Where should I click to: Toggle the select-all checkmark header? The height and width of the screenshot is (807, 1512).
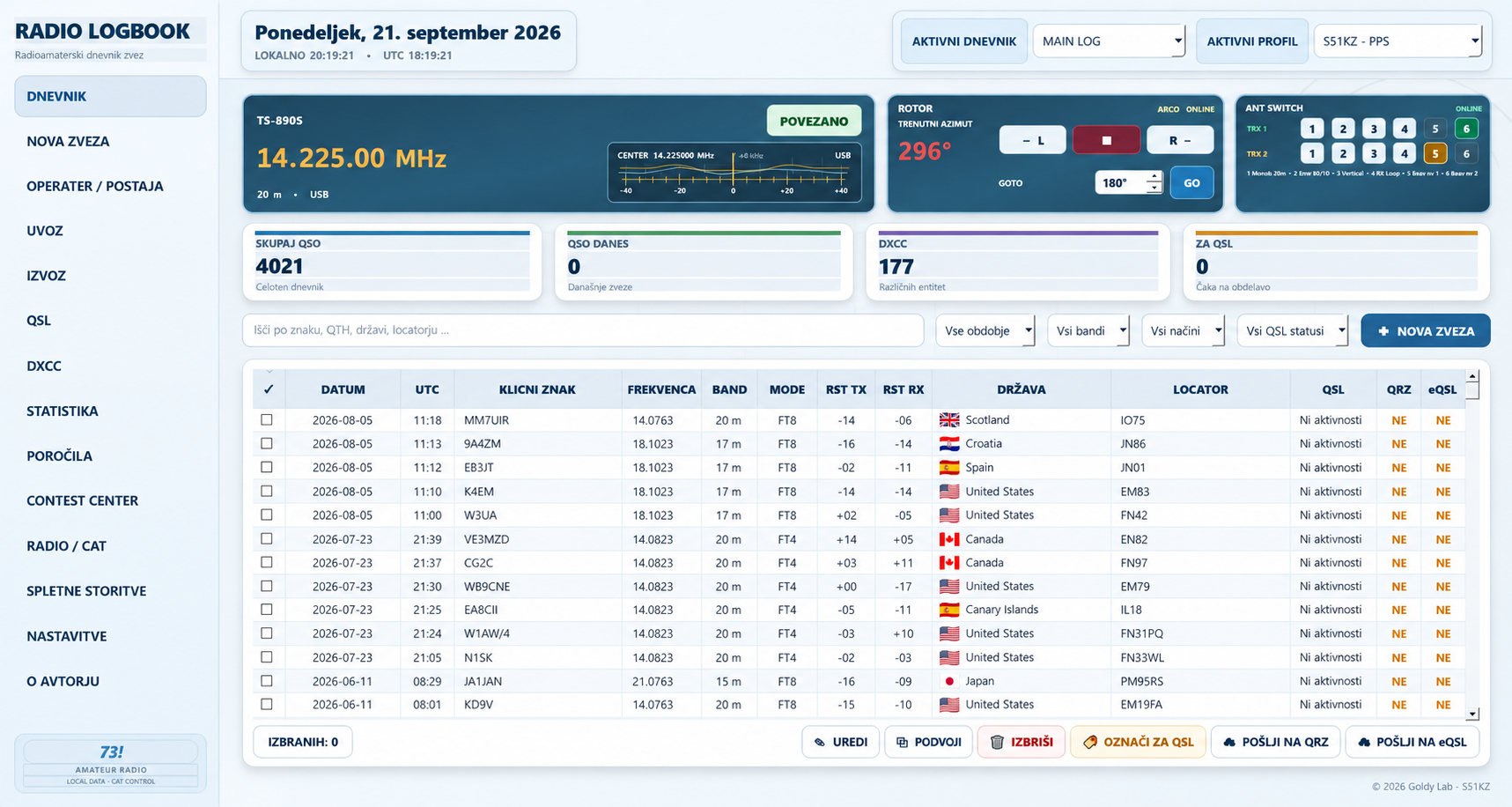269,389
